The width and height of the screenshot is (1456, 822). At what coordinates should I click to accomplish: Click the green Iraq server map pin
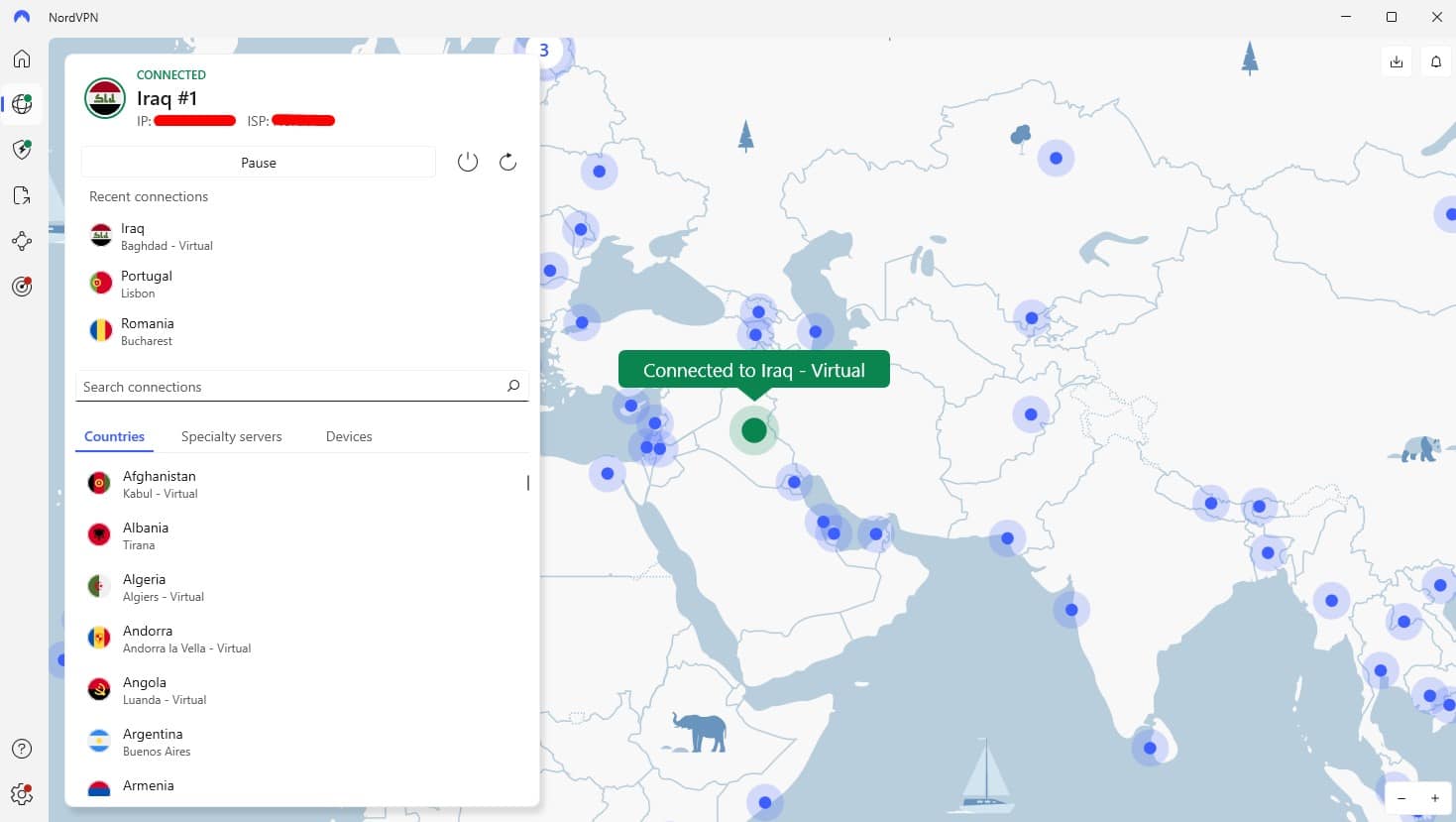click(754, 430)
